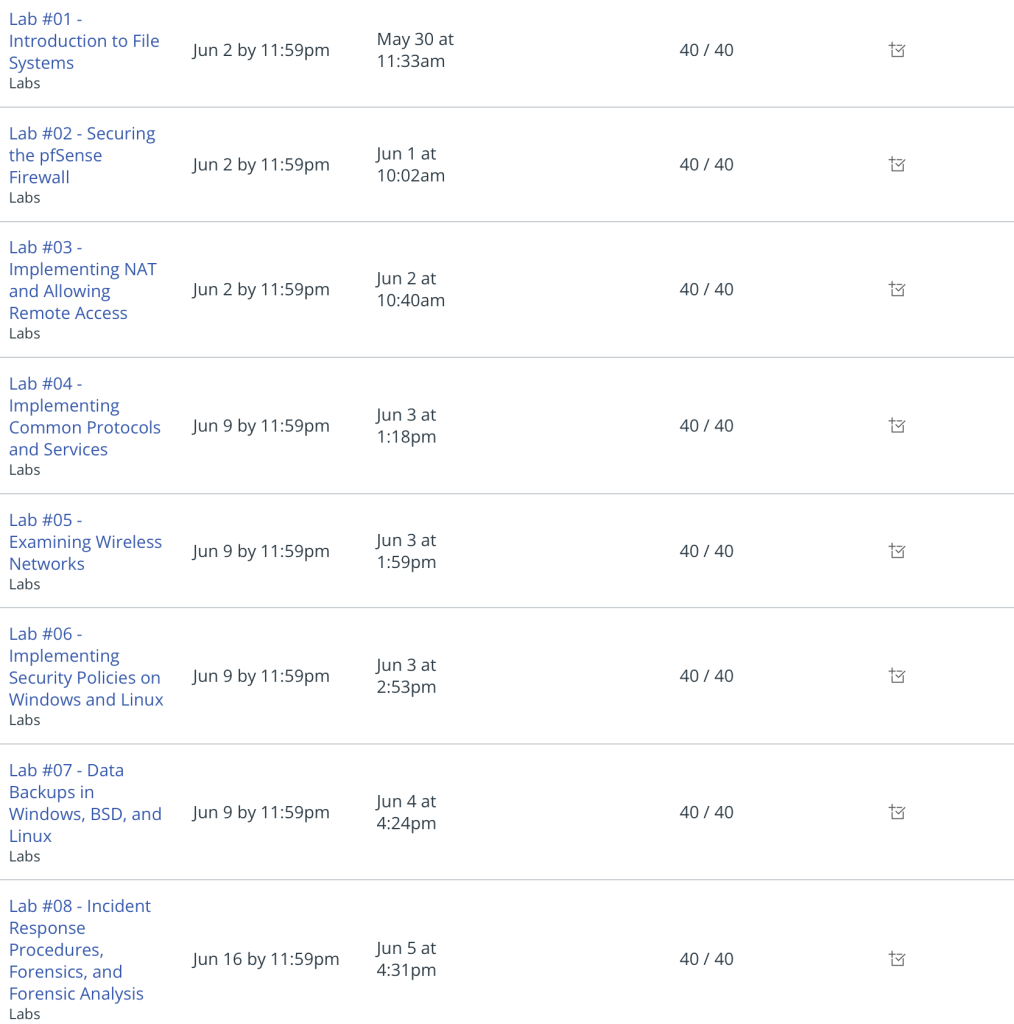Screen dimensions: 1014x1024
Task: Open Lab #06 - Implementing Security Policies link
Action: coord(86,667)
